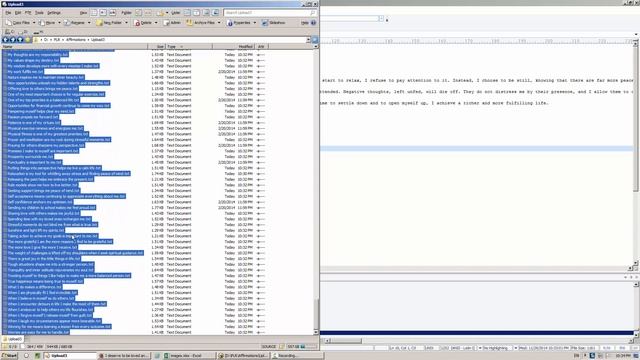Click the first View mode icon

[x=94, y=13]
